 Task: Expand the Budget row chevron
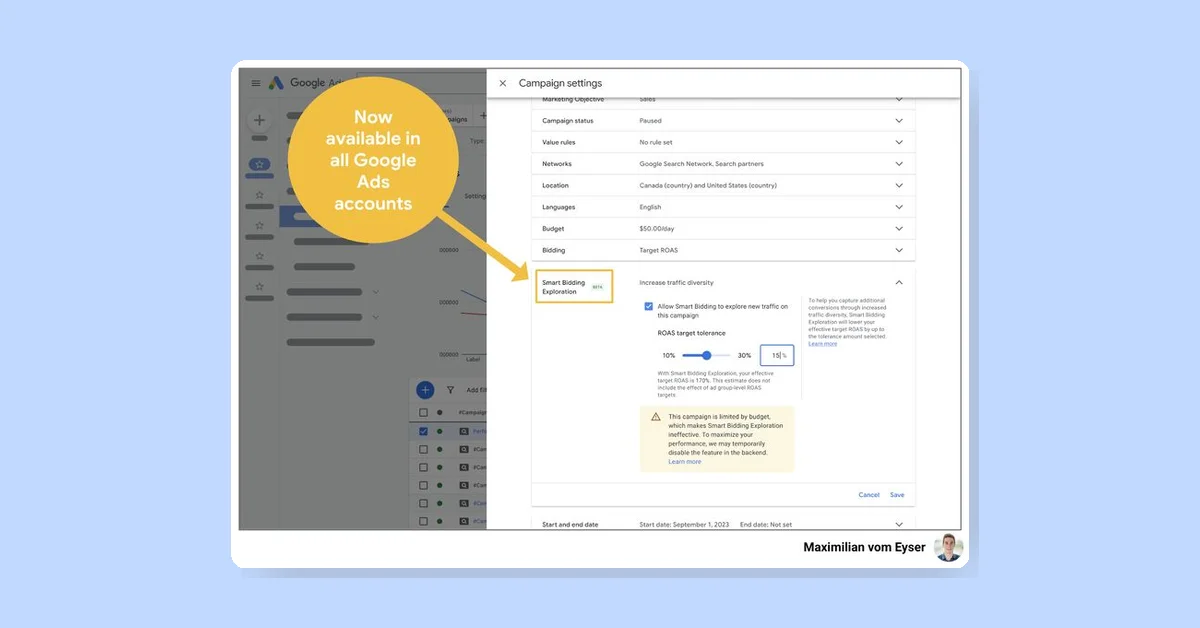tap(898, 229)
